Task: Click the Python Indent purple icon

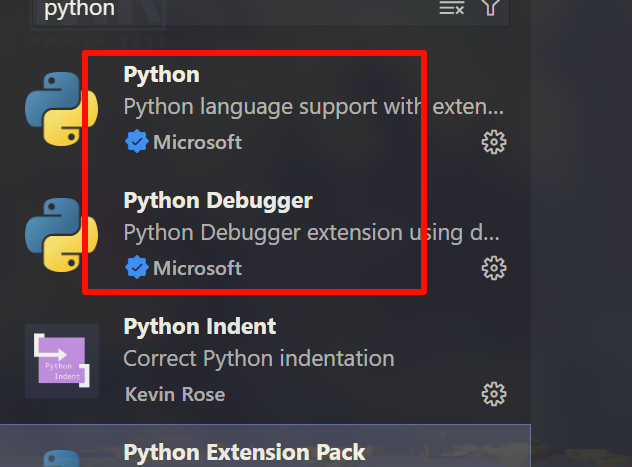Action: tap(62, 361)
